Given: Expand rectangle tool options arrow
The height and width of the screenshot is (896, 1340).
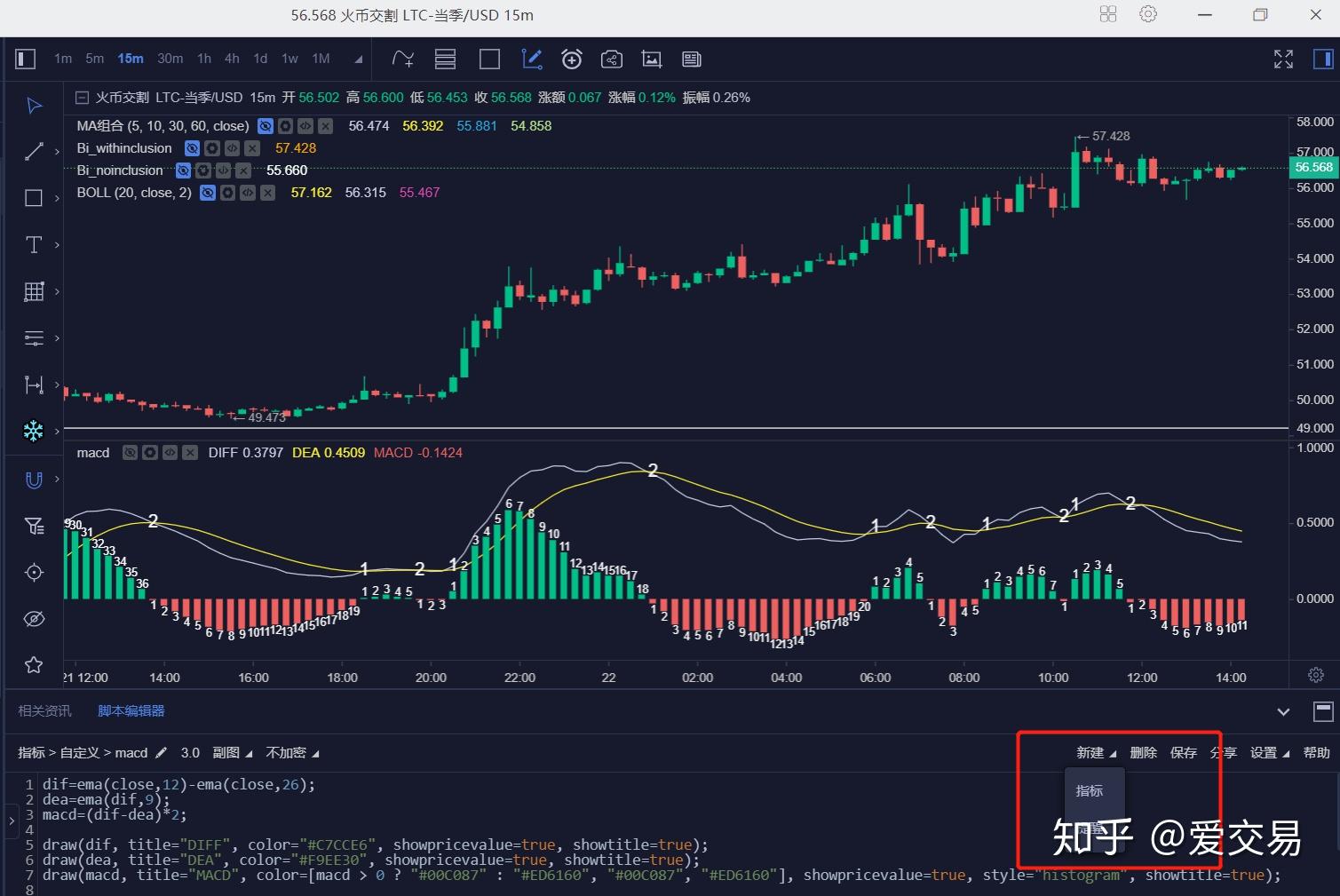Looking at the screenshot, I should [57, 198].
